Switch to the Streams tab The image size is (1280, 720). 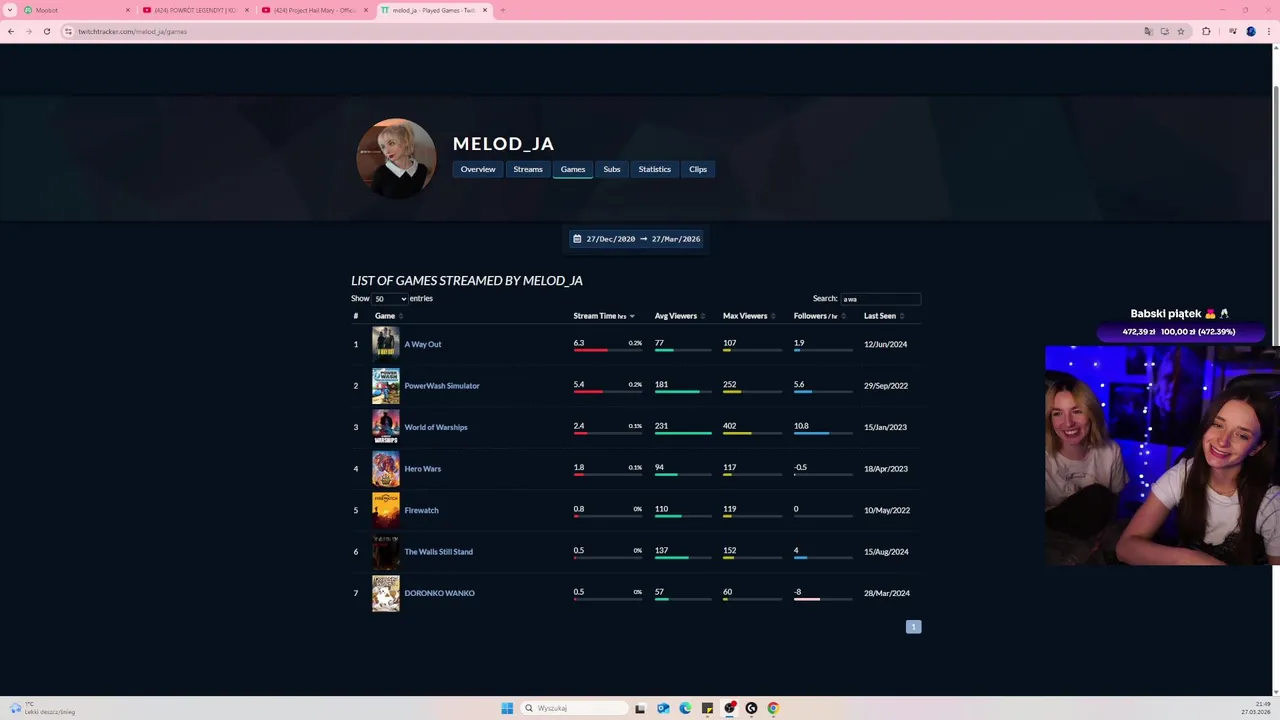tap(528, 169)
